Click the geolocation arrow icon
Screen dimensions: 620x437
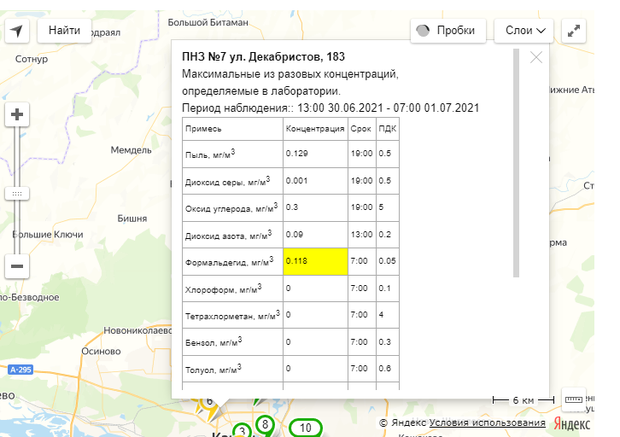click(17, 31)
